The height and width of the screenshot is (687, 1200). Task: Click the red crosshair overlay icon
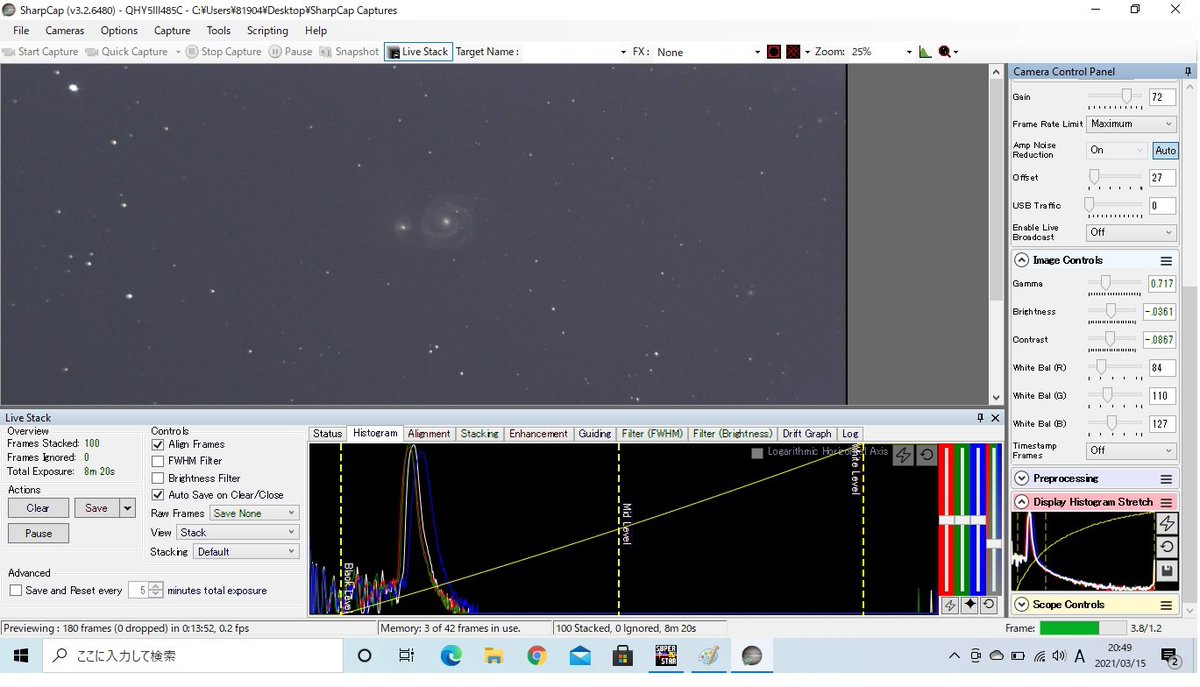(793, 52)
